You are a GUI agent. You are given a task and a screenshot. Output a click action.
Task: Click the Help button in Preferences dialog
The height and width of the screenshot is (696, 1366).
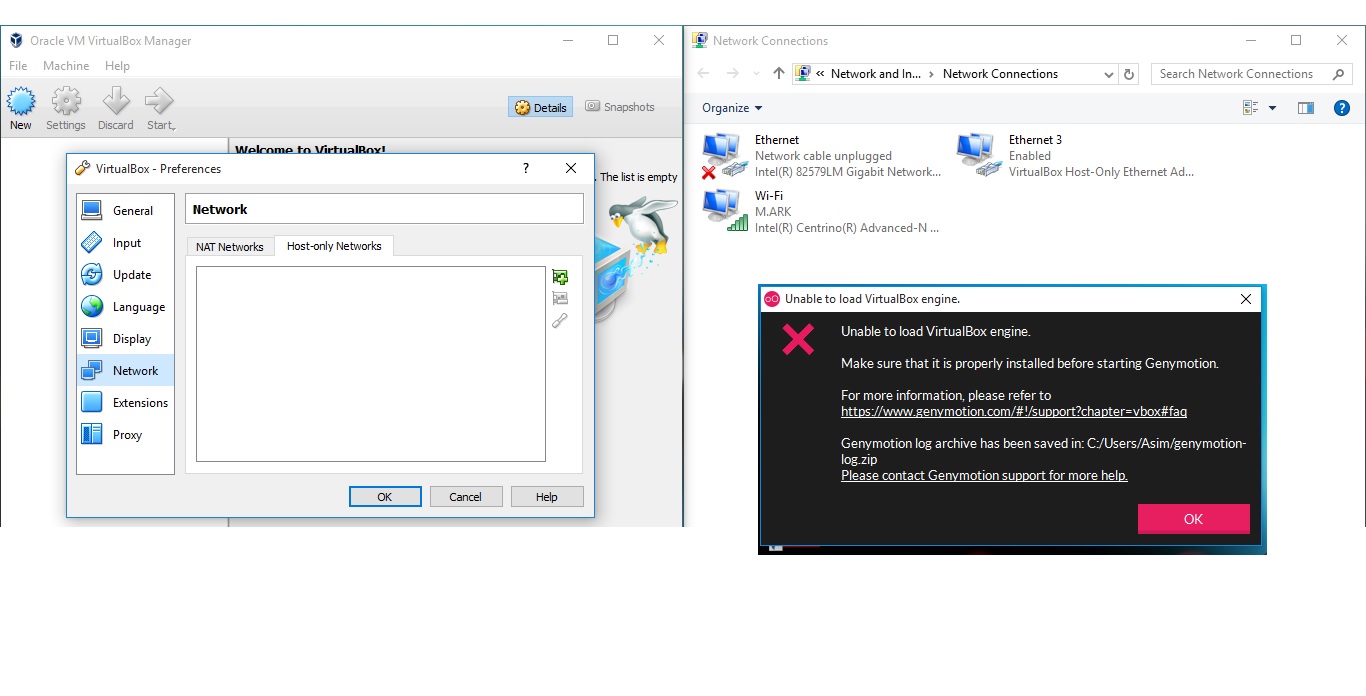[547, 497]
